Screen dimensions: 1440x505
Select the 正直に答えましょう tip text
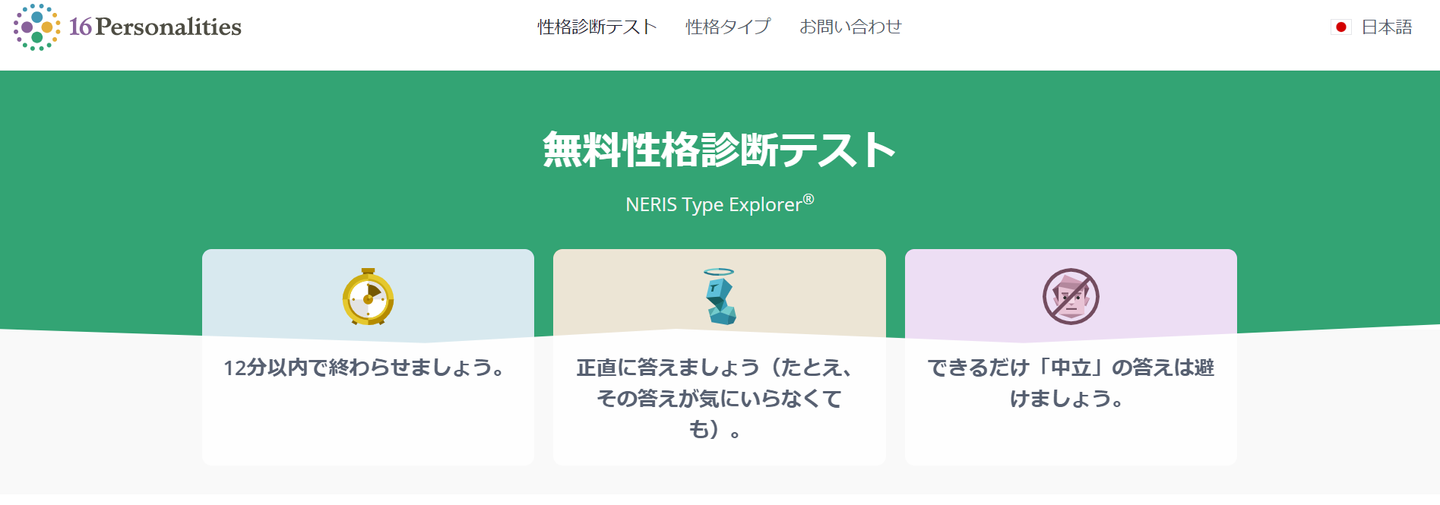tap(719, 400)
